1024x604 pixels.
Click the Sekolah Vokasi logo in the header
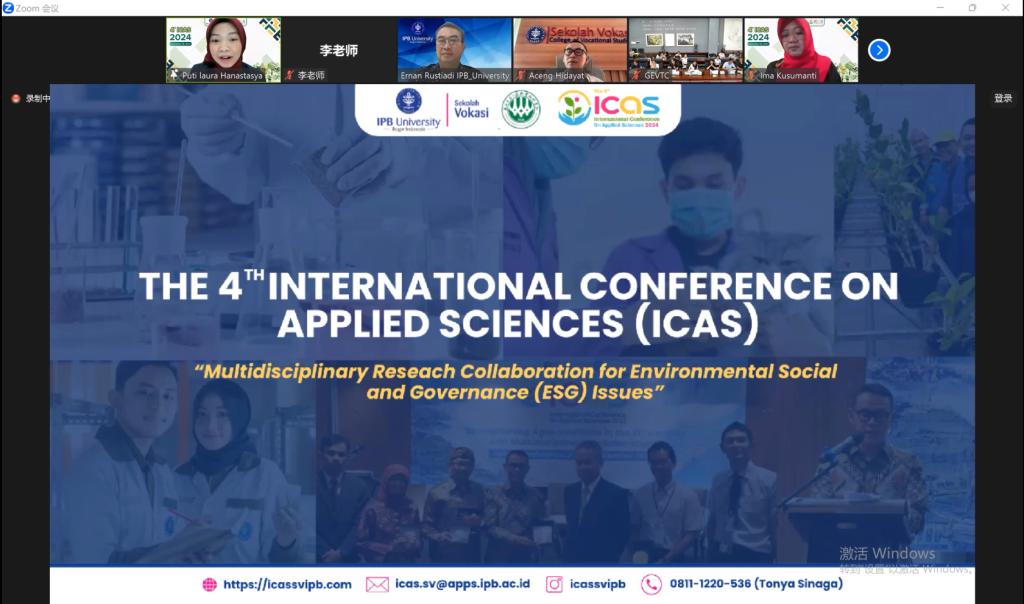pyautogui.click(x=471, y=108)
